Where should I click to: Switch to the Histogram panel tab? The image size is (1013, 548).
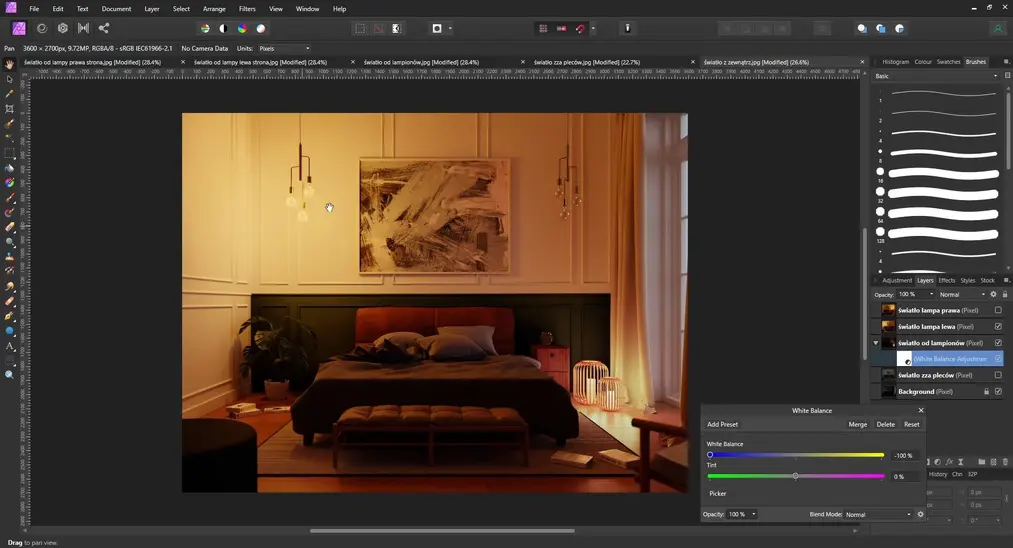tap(895, 62)
